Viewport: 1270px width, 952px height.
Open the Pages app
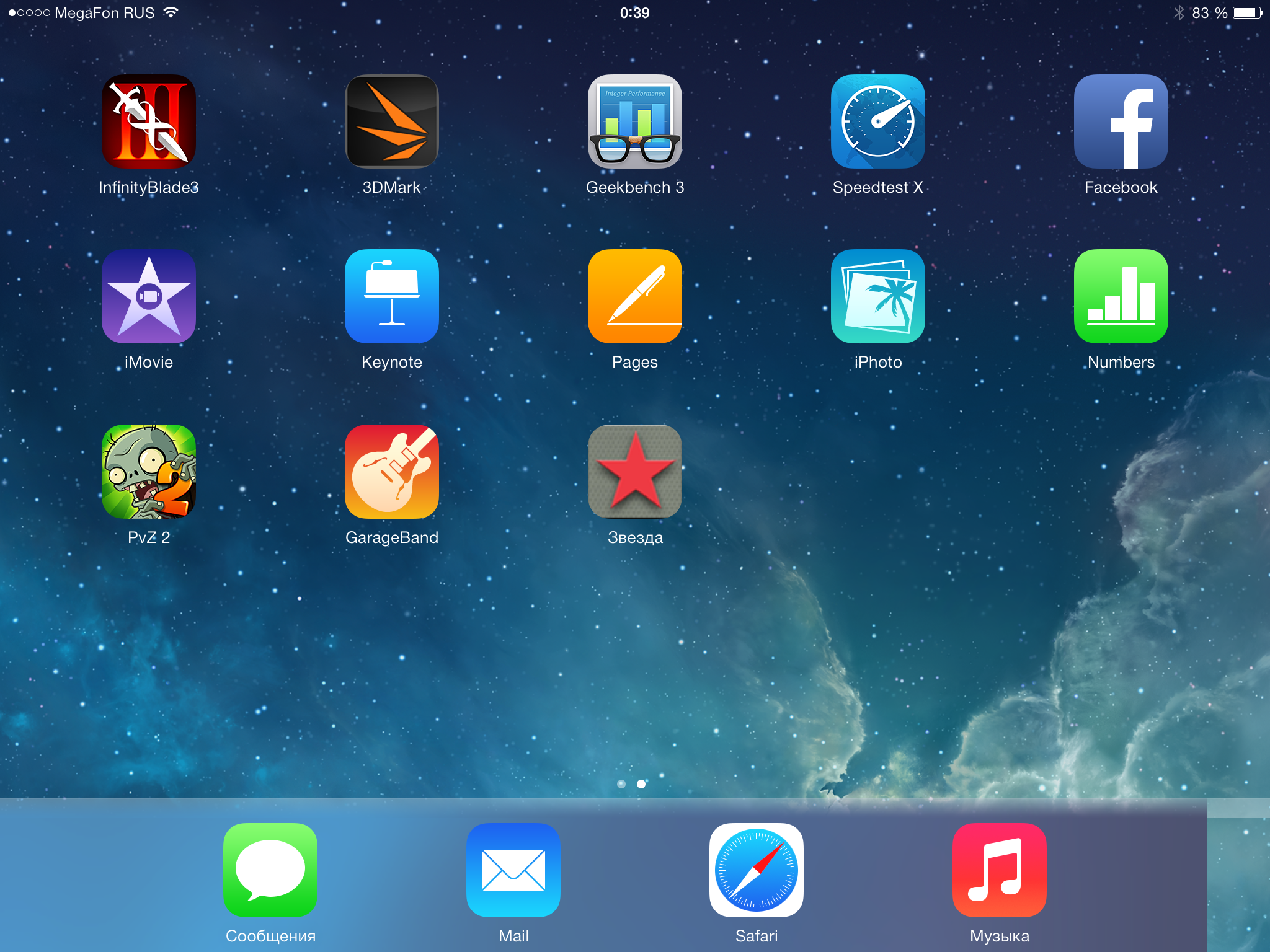pyautogui.click(x=635, y=296)
